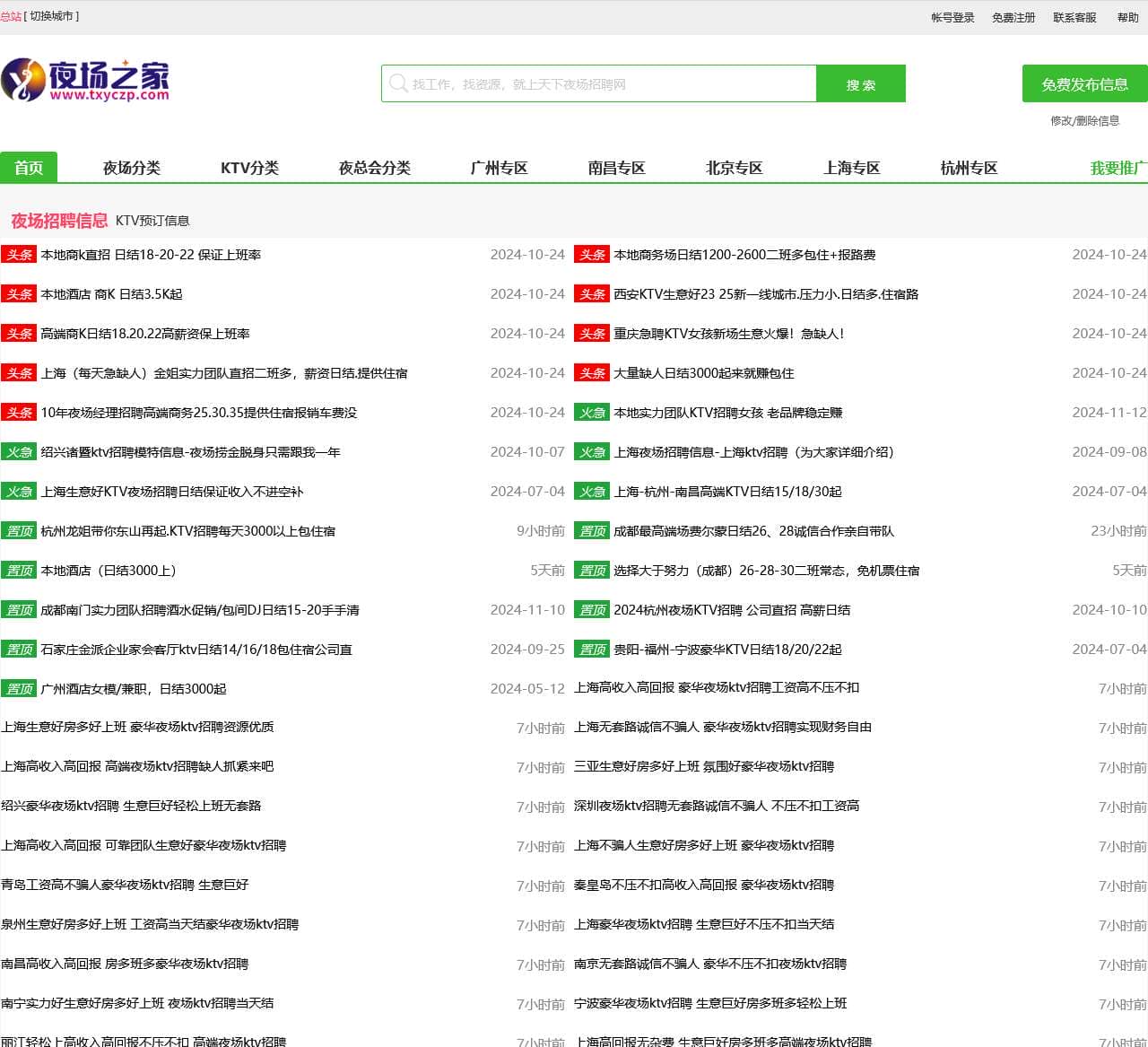Switch to KTV预订信息 tab
The height and width of the screenshot is (1047, 1148).
[x=152, y=221]
